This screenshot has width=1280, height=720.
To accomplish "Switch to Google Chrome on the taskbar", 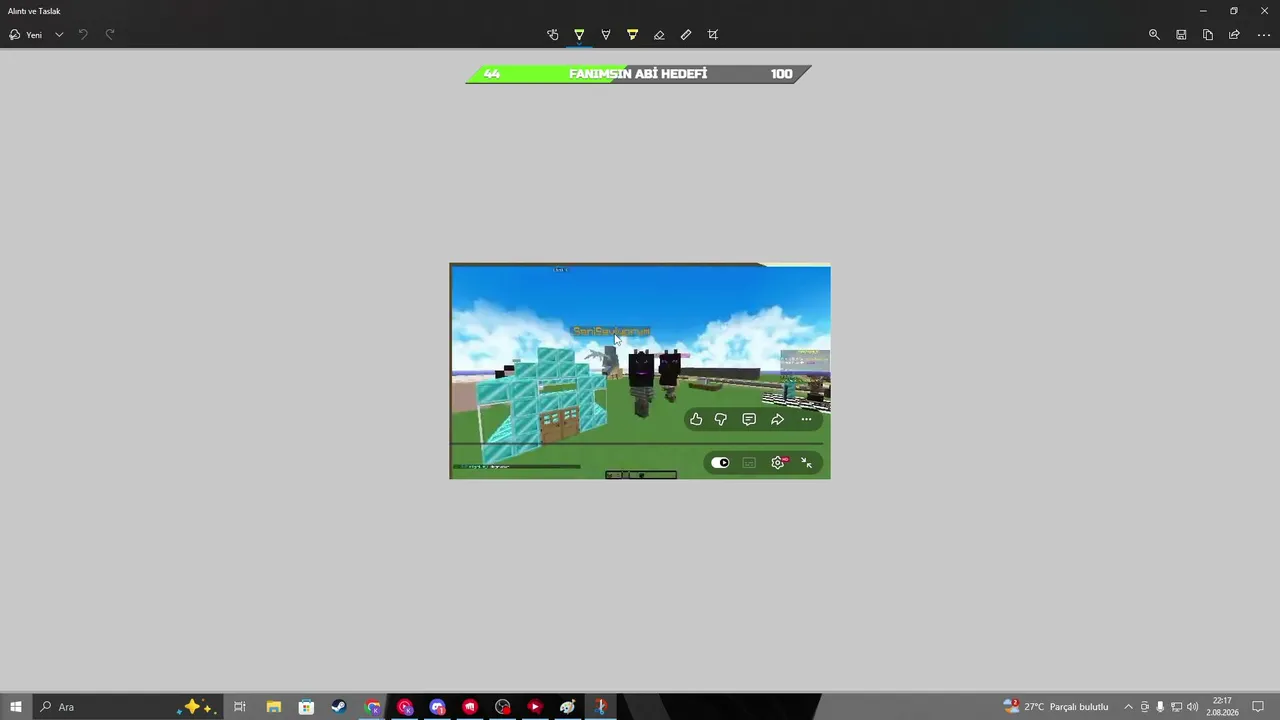I will pyautogui.click(x=372, y=707).
